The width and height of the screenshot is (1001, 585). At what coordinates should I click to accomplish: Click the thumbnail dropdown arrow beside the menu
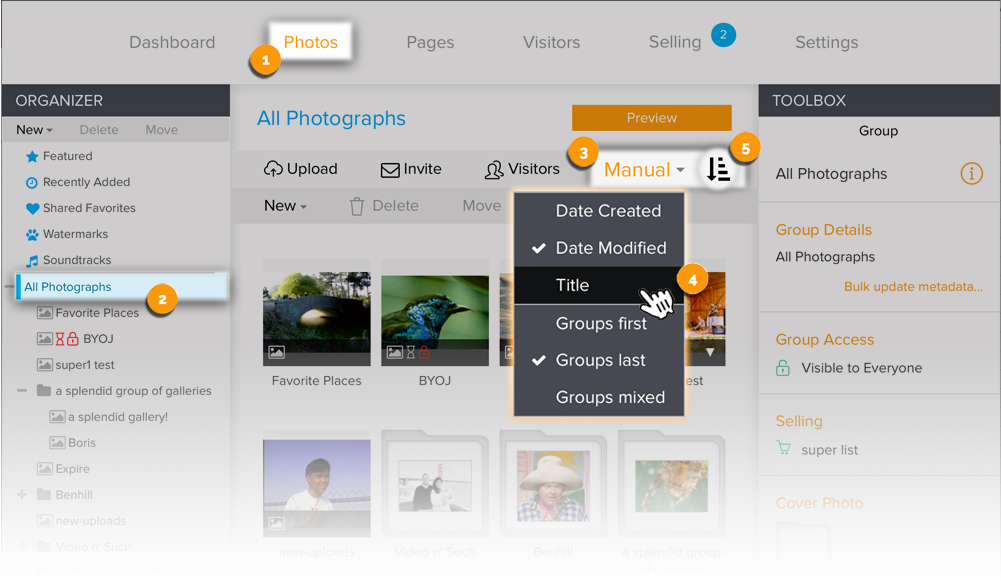coord(710,352)
